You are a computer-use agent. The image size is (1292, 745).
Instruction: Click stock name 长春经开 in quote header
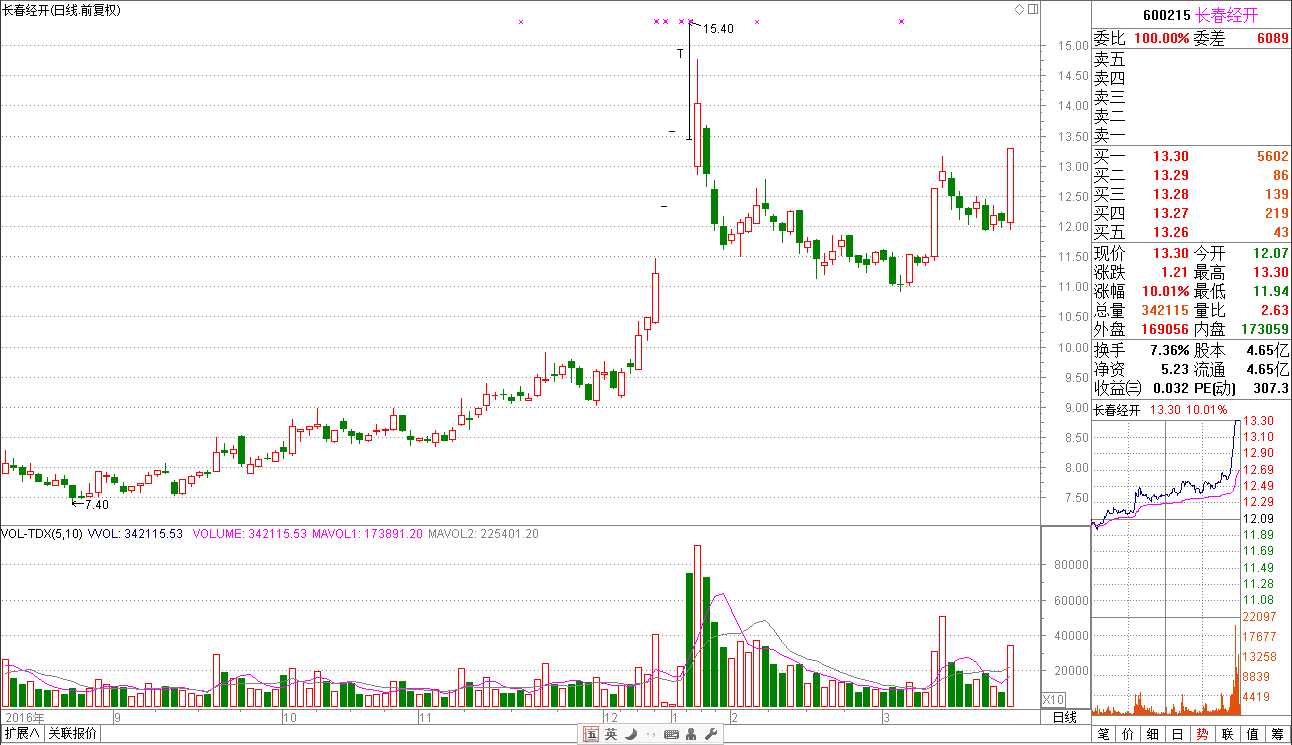coord(1228,16)
